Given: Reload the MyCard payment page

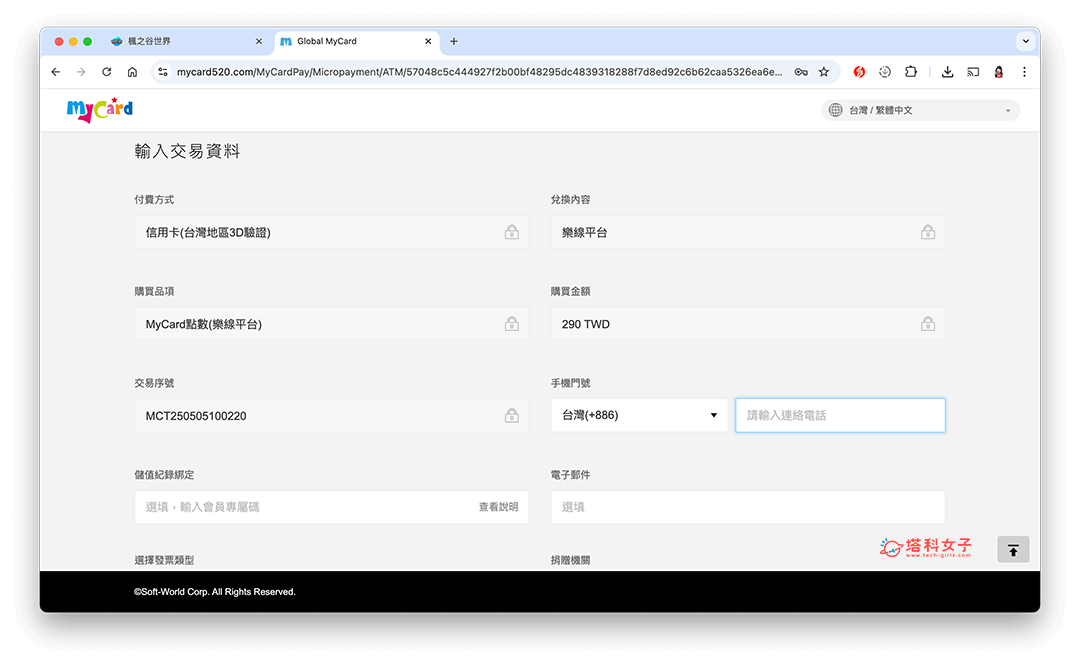Looking at the screenshot, I should tap(107, 72).
